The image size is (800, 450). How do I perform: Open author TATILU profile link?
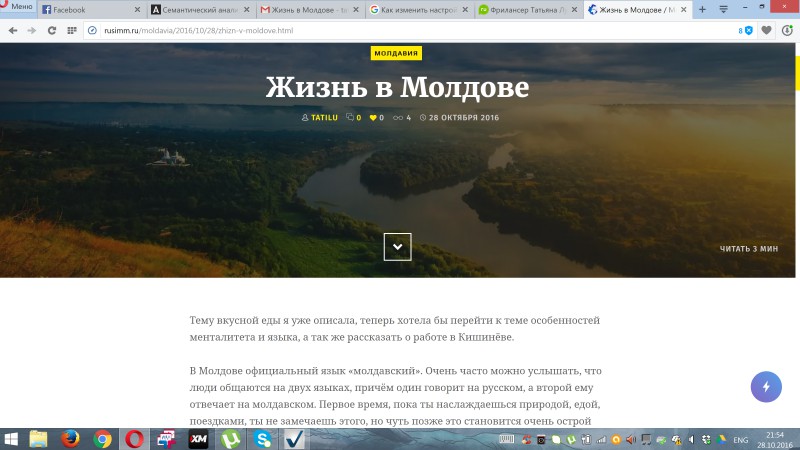(x=324, y=118)
